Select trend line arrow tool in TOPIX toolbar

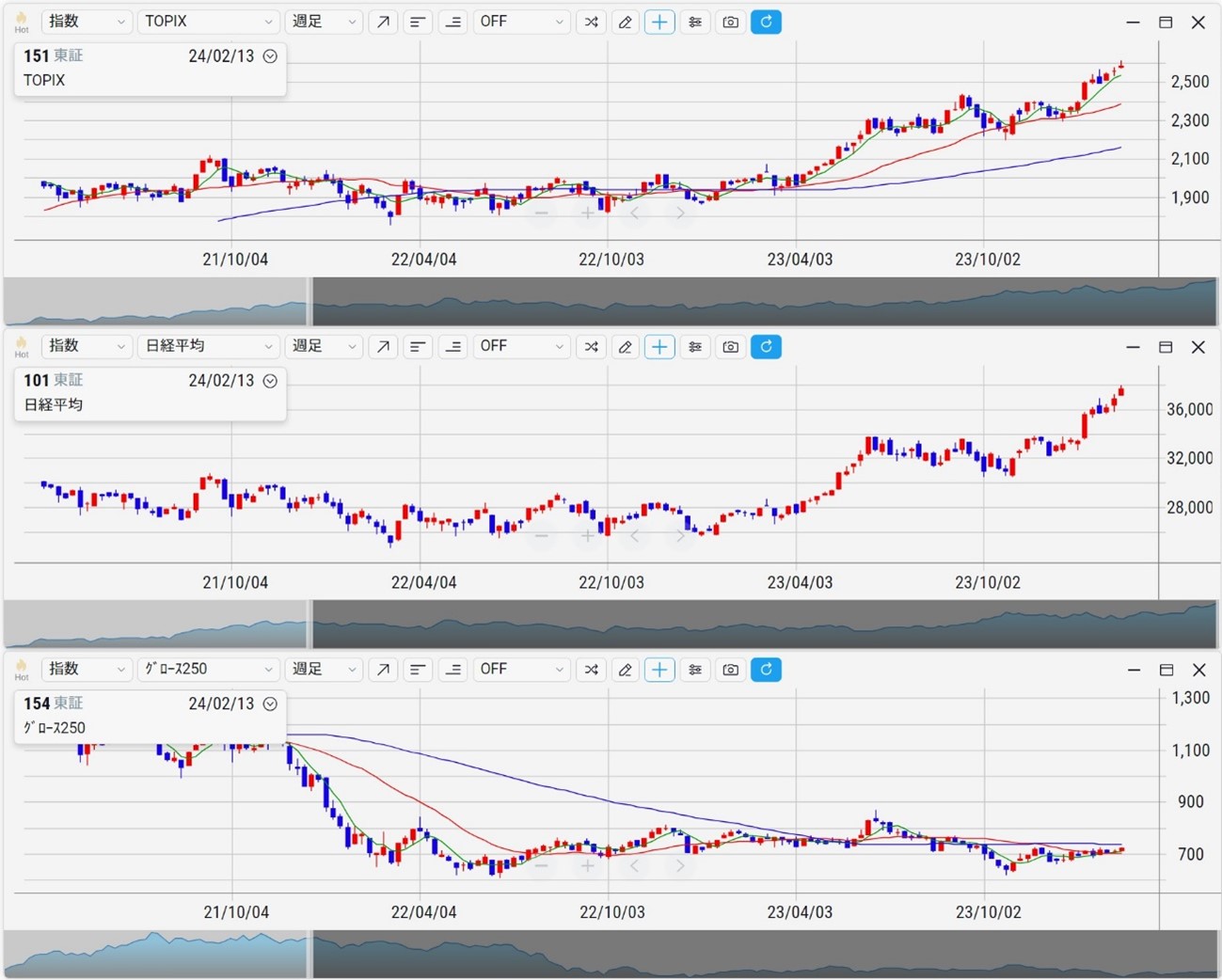pyautogui.click(x=383, y=22)
